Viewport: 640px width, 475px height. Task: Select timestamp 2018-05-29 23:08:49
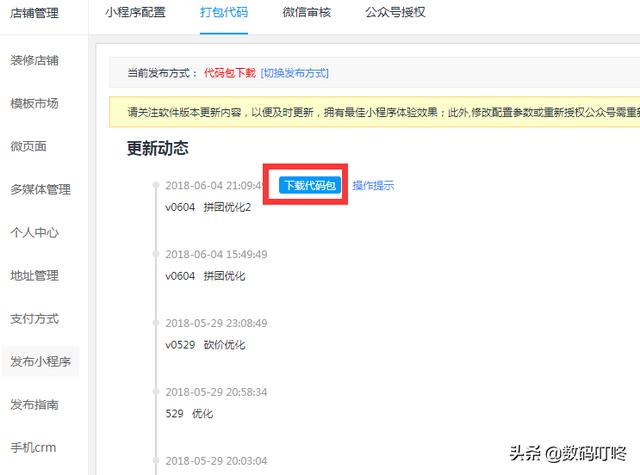(216, 323)
